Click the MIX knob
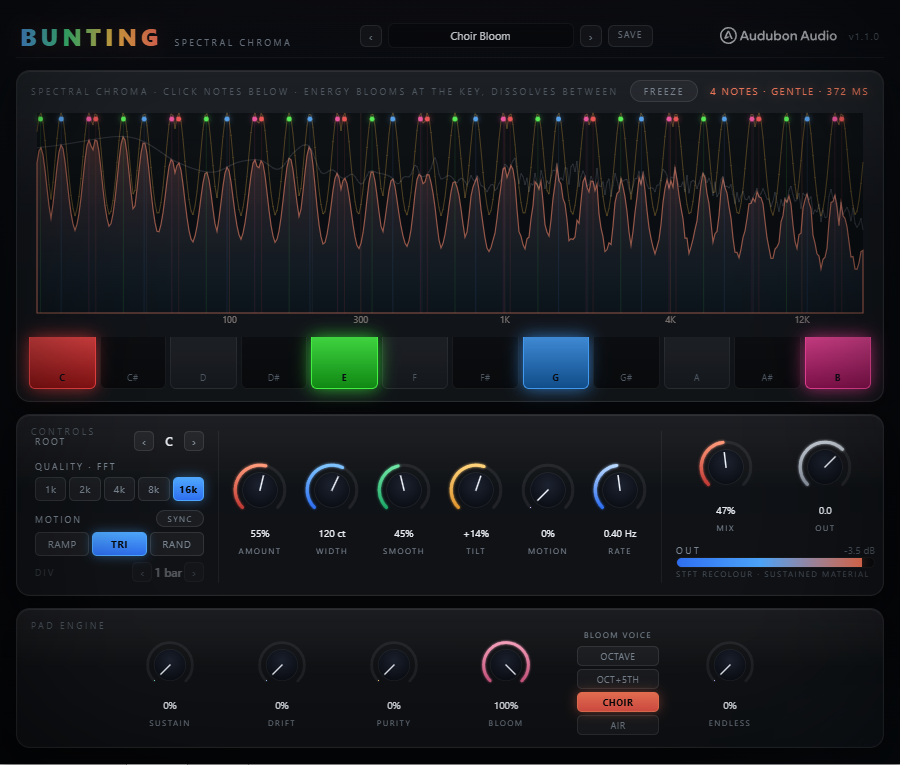 726,466
